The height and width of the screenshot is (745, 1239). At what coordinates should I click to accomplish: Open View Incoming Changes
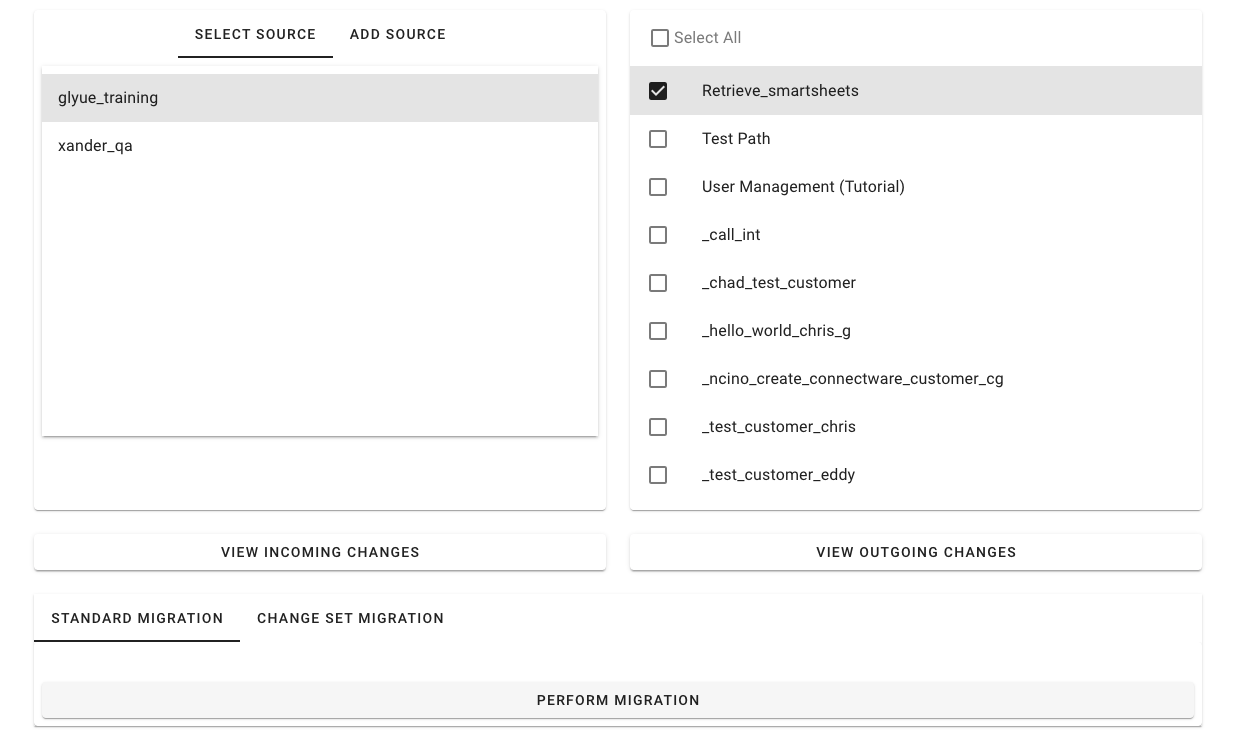(320, 552)
